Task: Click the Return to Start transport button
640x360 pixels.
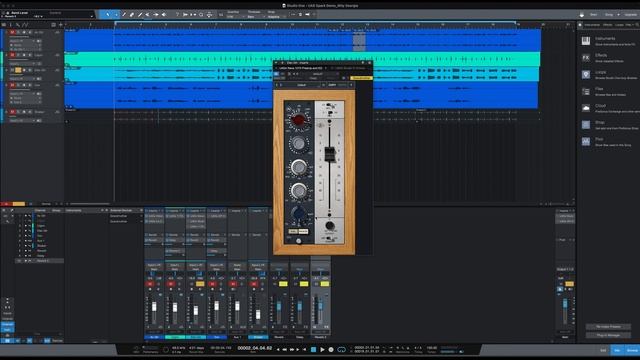Action: pos(304,349)
